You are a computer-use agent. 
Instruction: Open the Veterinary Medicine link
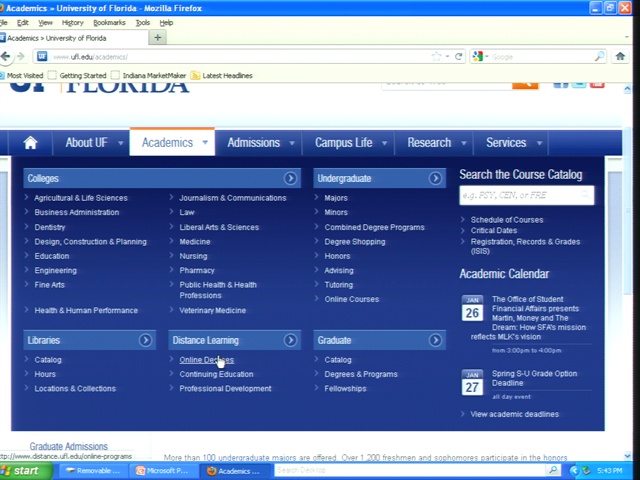[x=213, y=311]
